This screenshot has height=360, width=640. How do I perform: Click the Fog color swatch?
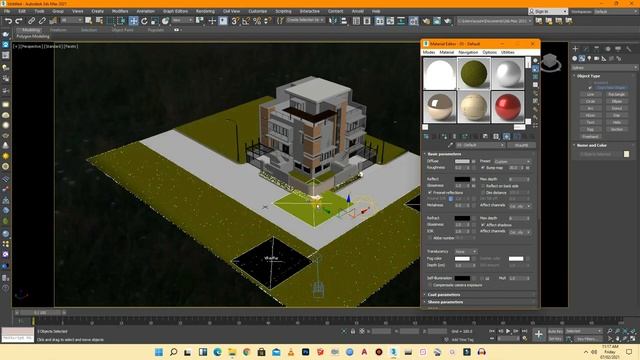coord(462,258)
